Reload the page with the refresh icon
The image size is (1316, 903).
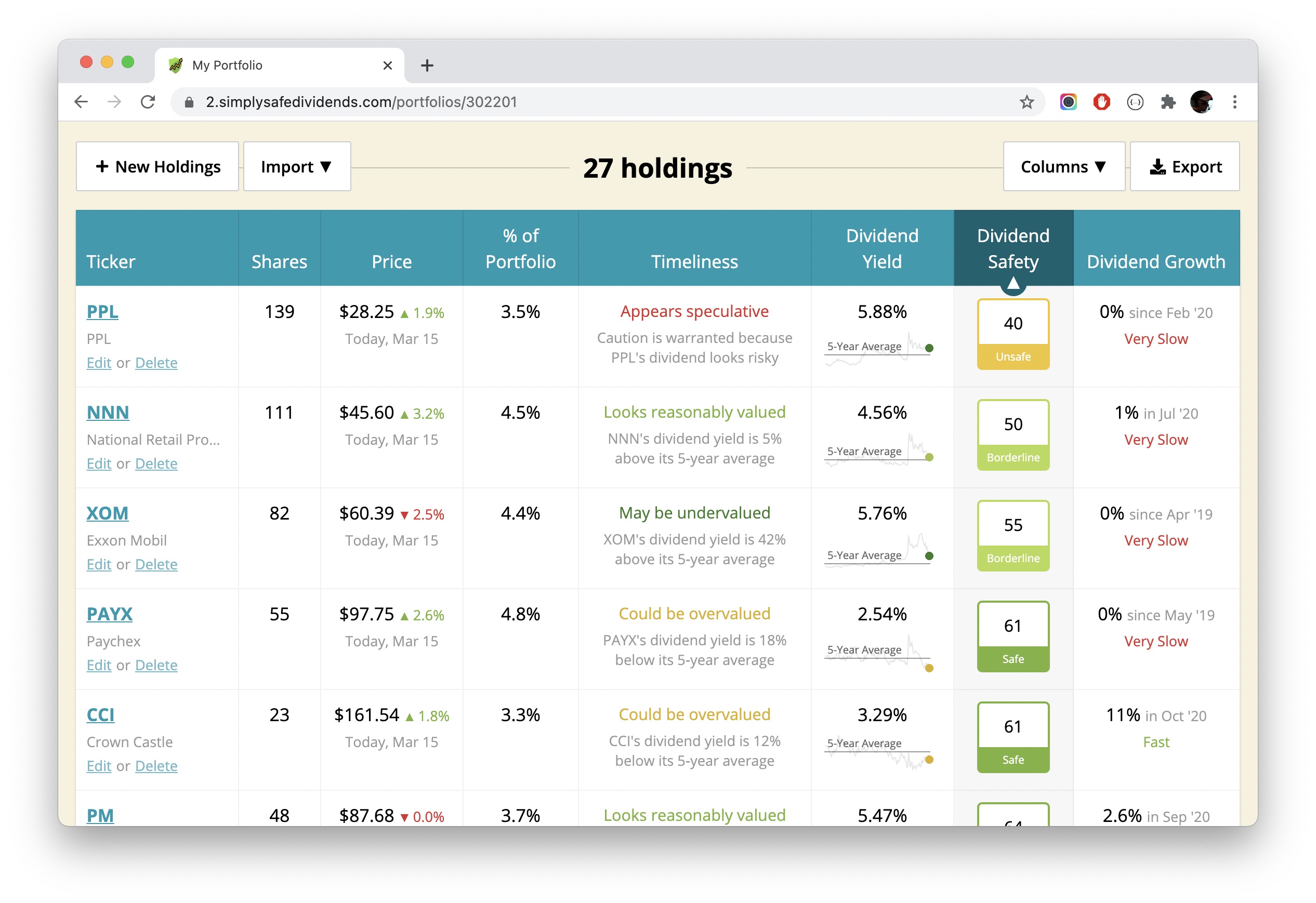pyautogui.click(x=148, y=102)
